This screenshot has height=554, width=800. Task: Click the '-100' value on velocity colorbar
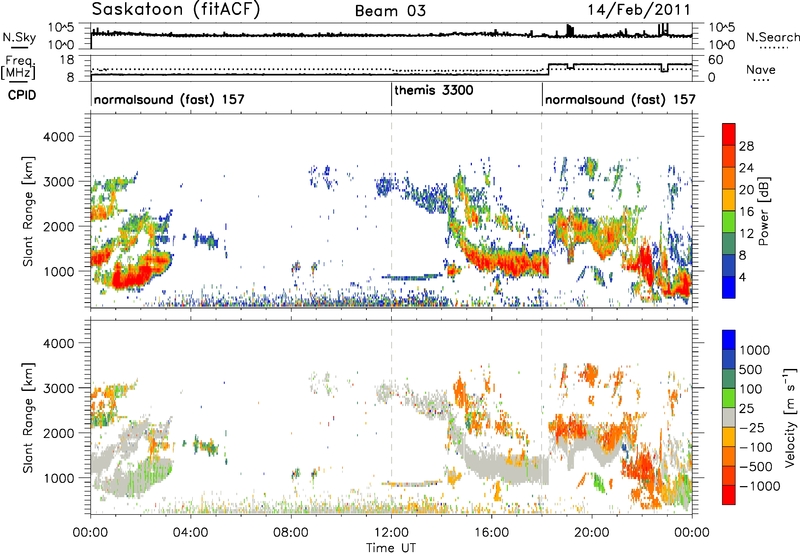756,447
